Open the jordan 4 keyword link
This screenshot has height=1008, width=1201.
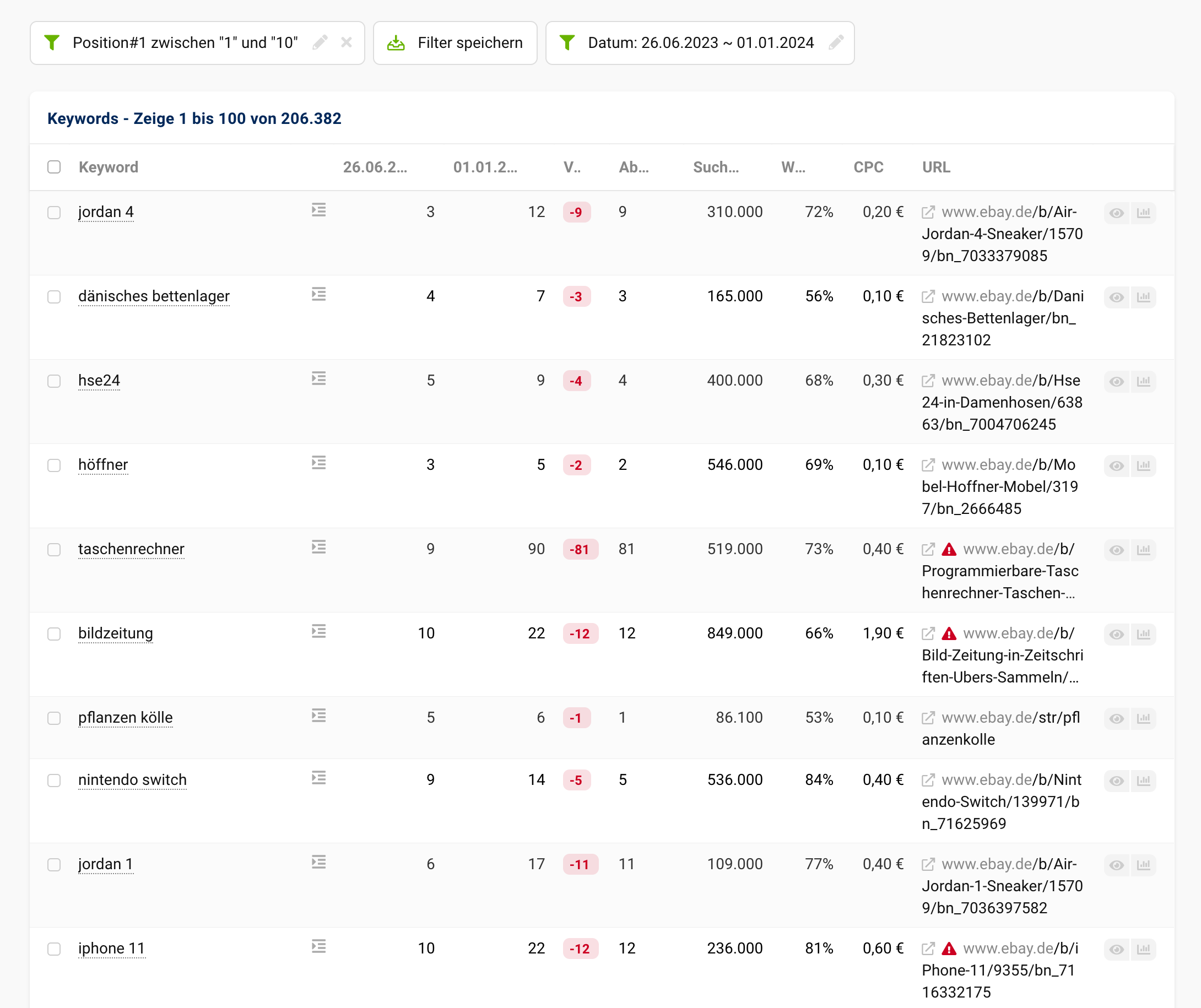click(x=106, y=212)
